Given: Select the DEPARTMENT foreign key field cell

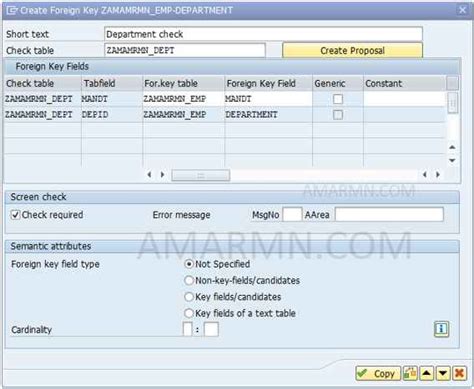Looking at the screenshot, I should point(269,115).
